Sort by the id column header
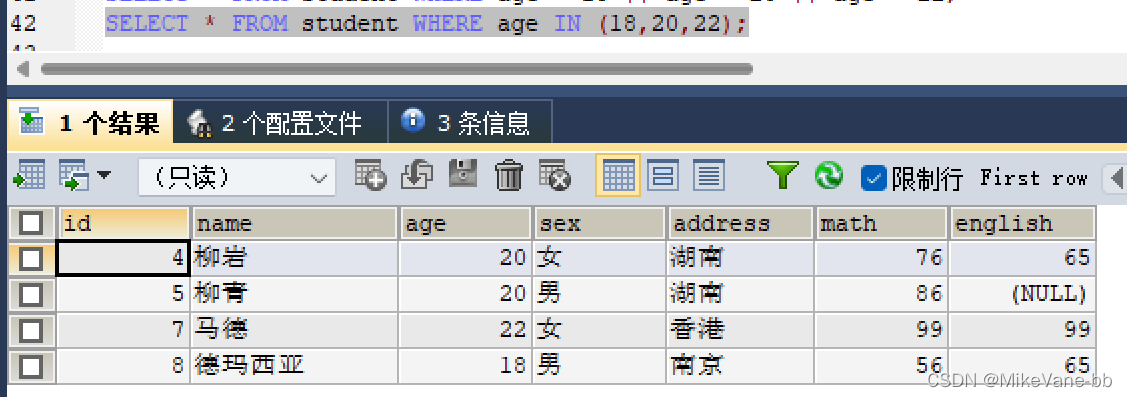Screen dimensions: 1127x397 tap(123, 223)
